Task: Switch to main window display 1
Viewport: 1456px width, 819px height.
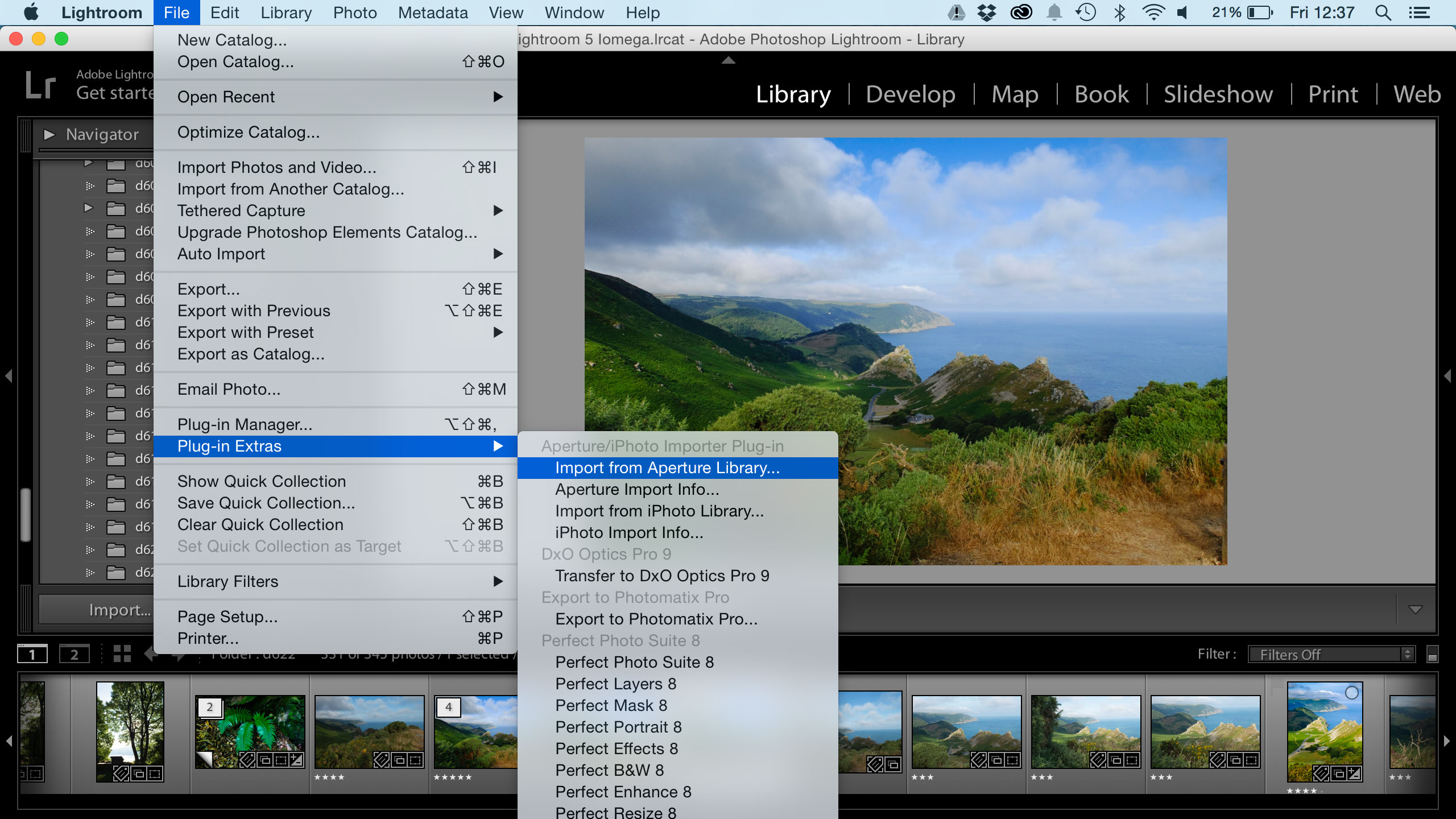Action: (x=32, y=654)
